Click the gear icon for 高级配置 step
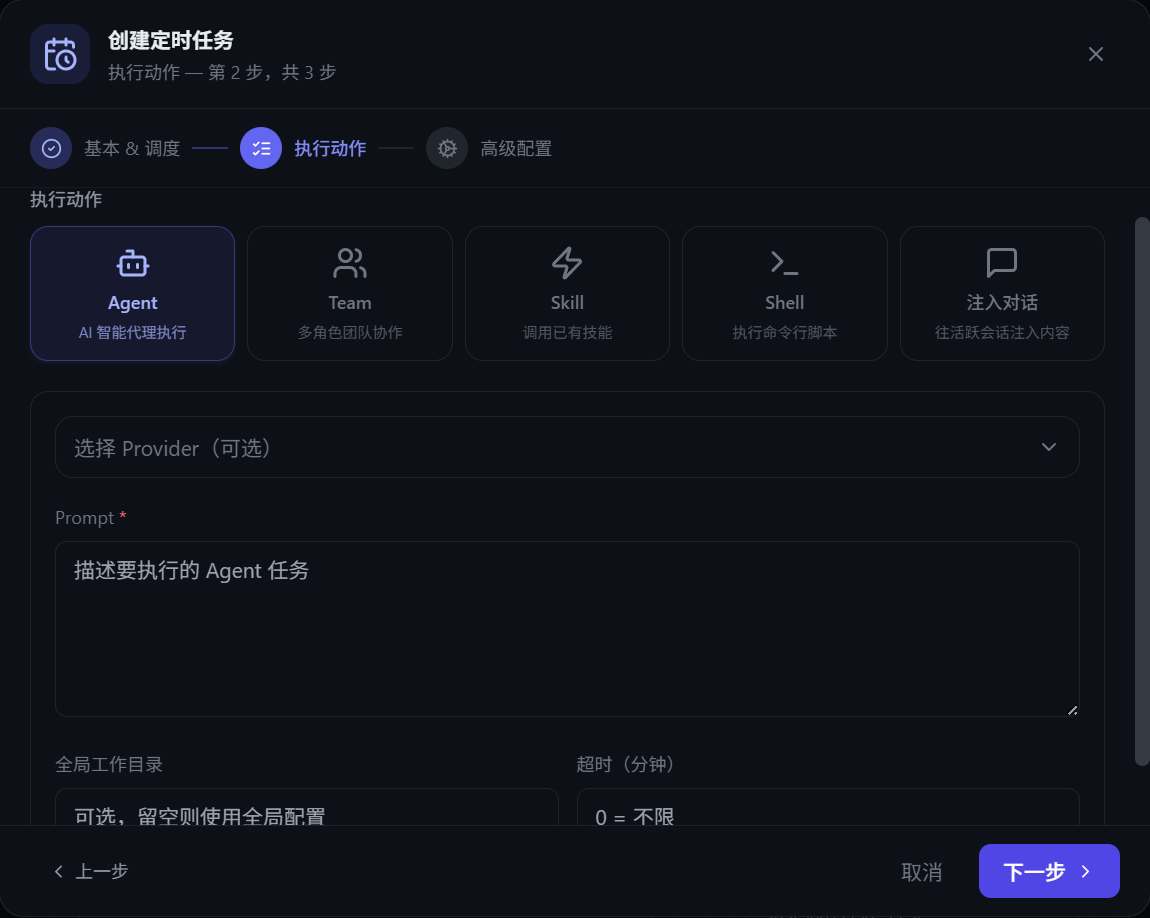 447,148
